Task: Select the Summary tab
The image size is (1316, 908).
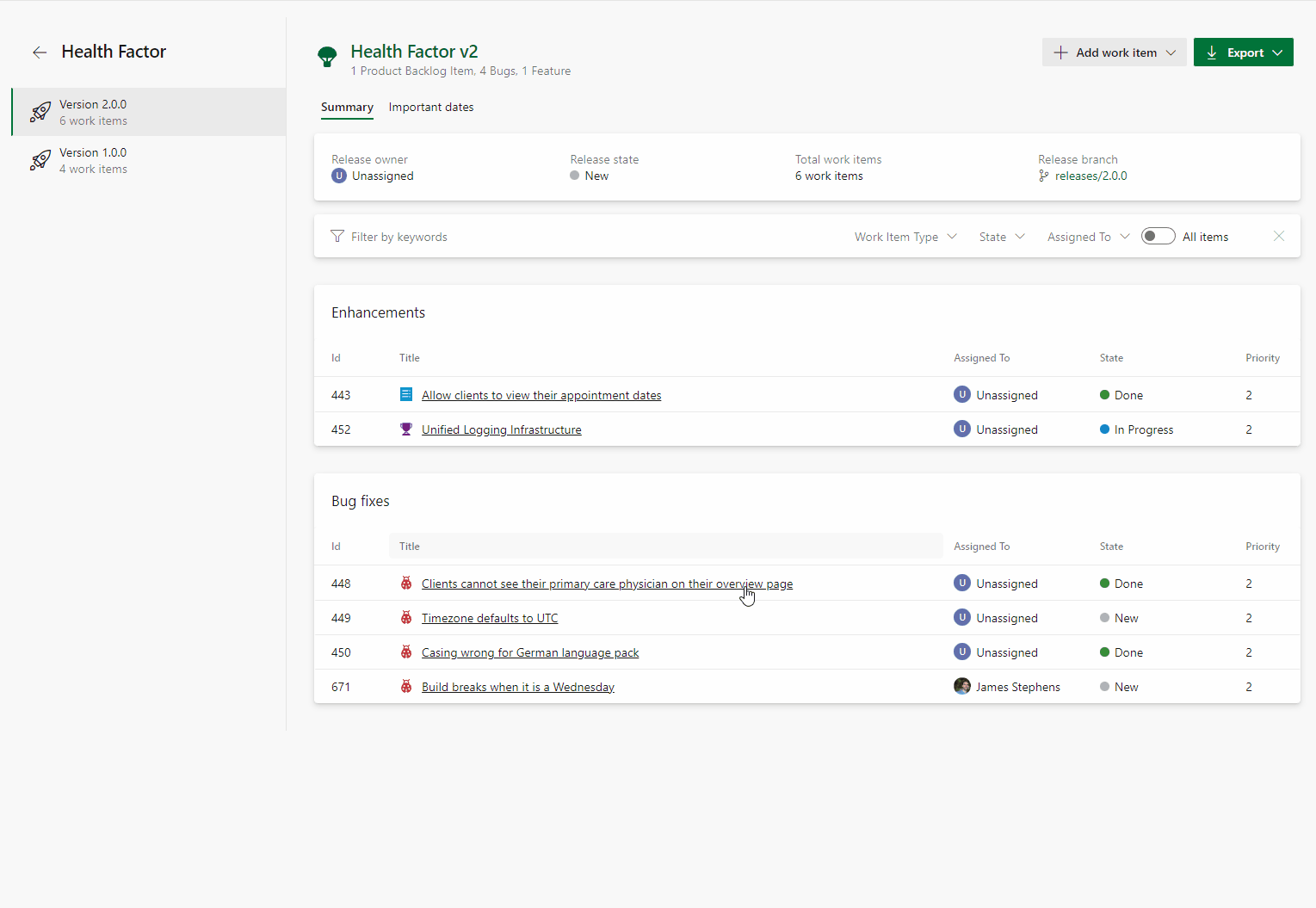Action: click(x=347, y=107)
